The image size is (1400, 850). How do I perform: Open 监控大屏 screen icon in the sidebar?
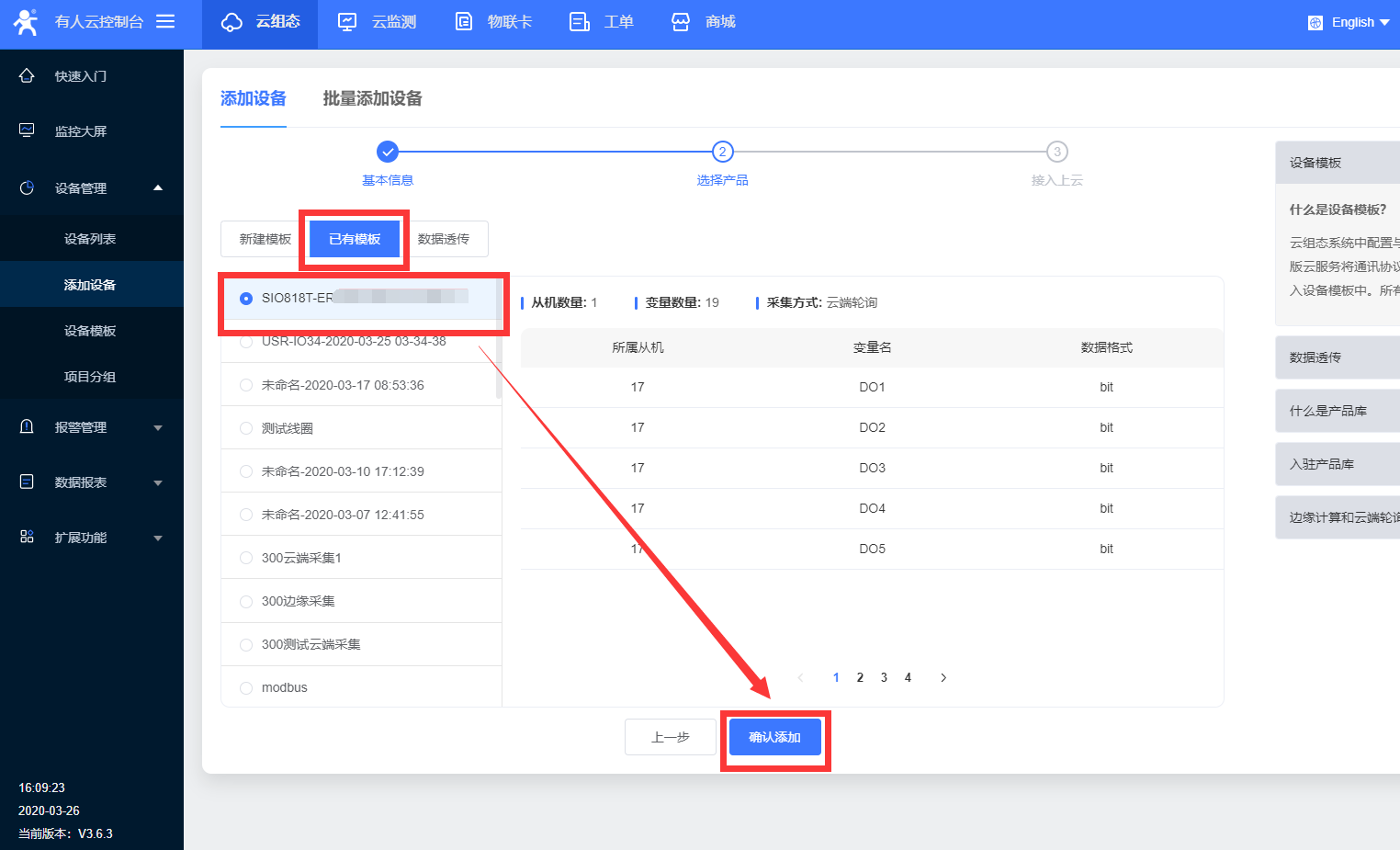[x=27, y=130]
